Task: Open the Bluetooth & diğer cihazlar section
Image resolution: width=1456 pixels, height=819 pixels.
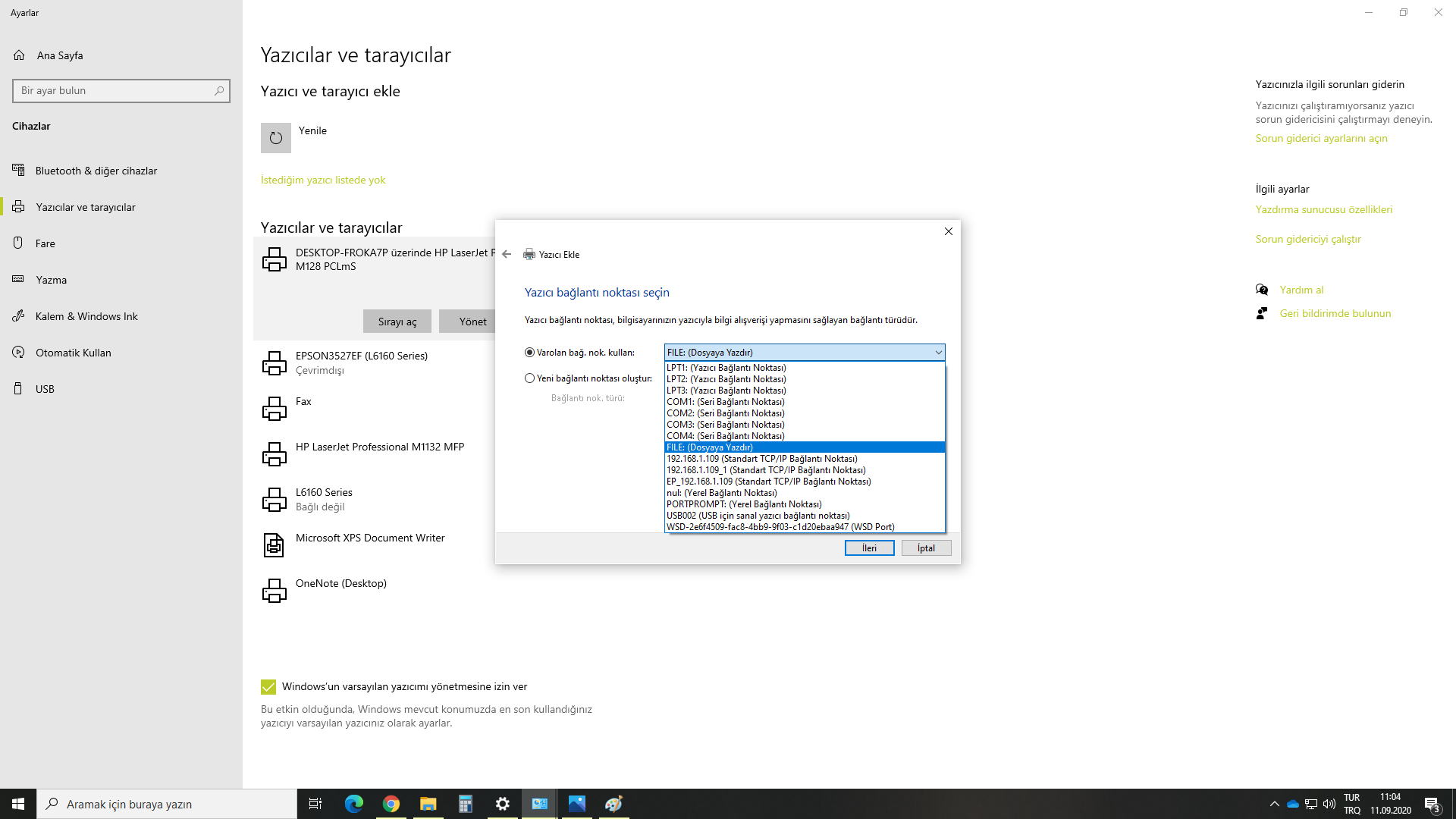Action: tap(96, 171)
